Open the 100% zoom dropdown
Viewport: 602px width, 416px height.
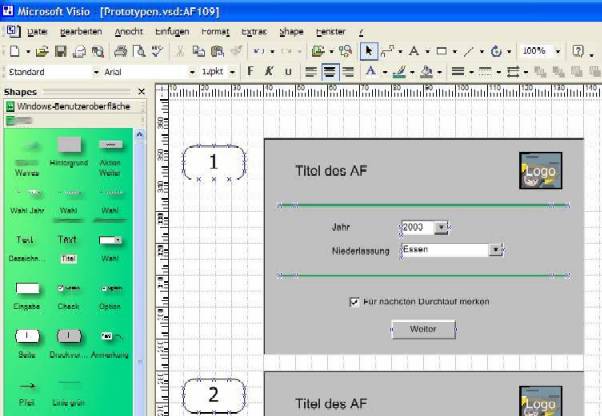point(557,51)
